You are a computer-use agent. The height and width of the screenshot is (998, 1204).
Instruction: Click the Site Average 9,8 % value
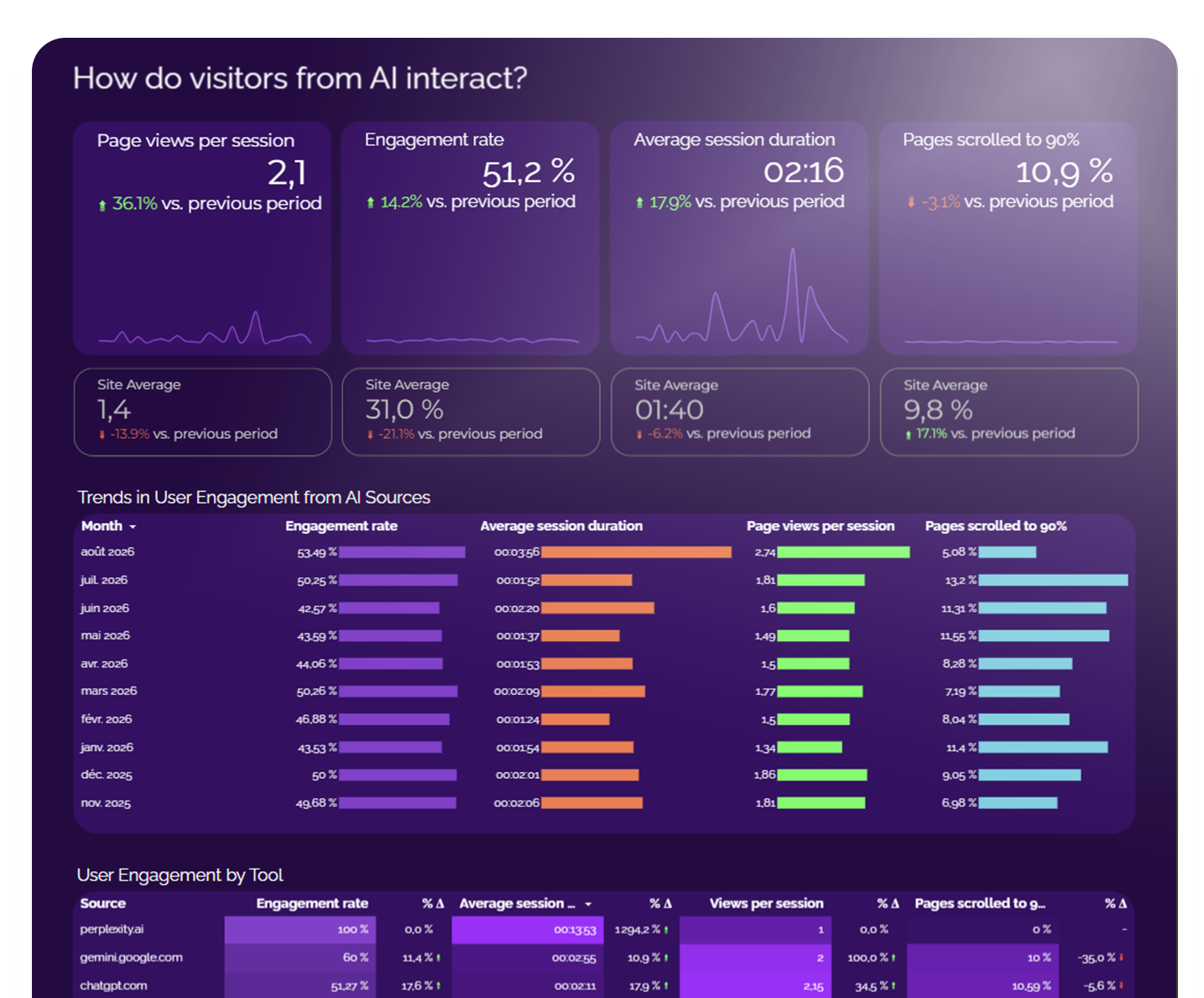[938, 410]
